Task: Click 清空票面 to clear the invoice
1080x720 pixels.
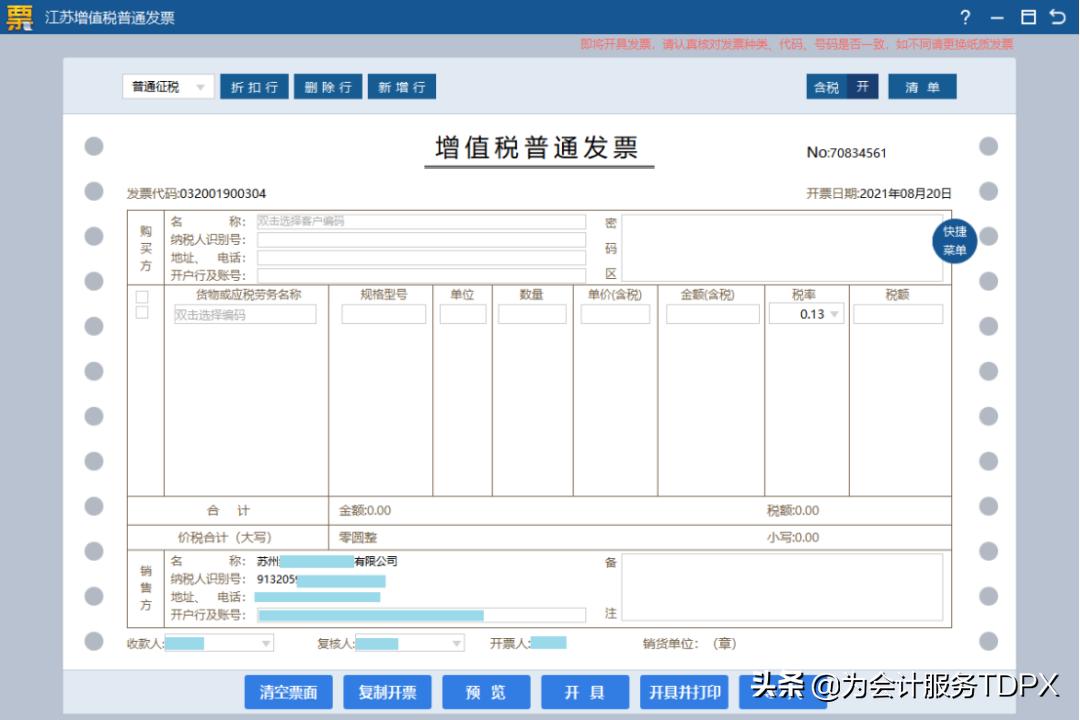Action: point(288,691)
